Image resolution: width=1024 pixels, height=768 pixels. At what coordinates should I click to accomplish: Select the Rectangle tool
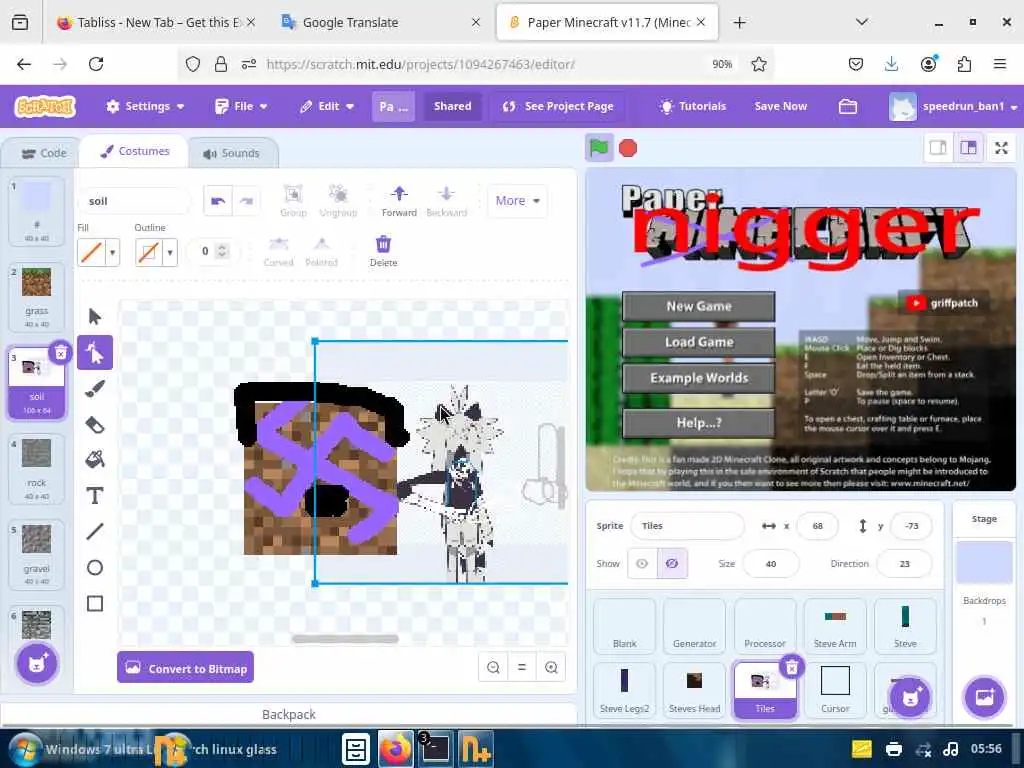[x=95, y=603]
